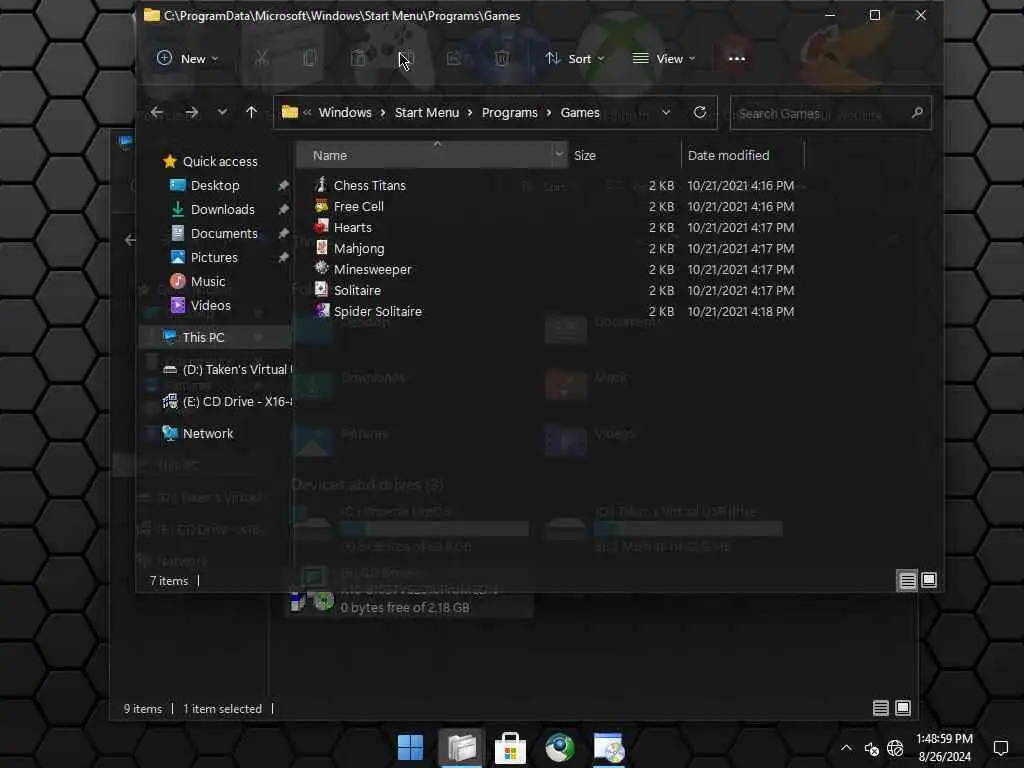Click the Cut scissors icon
This screenshot has height=768, width=1024.
tap(261, 59)
